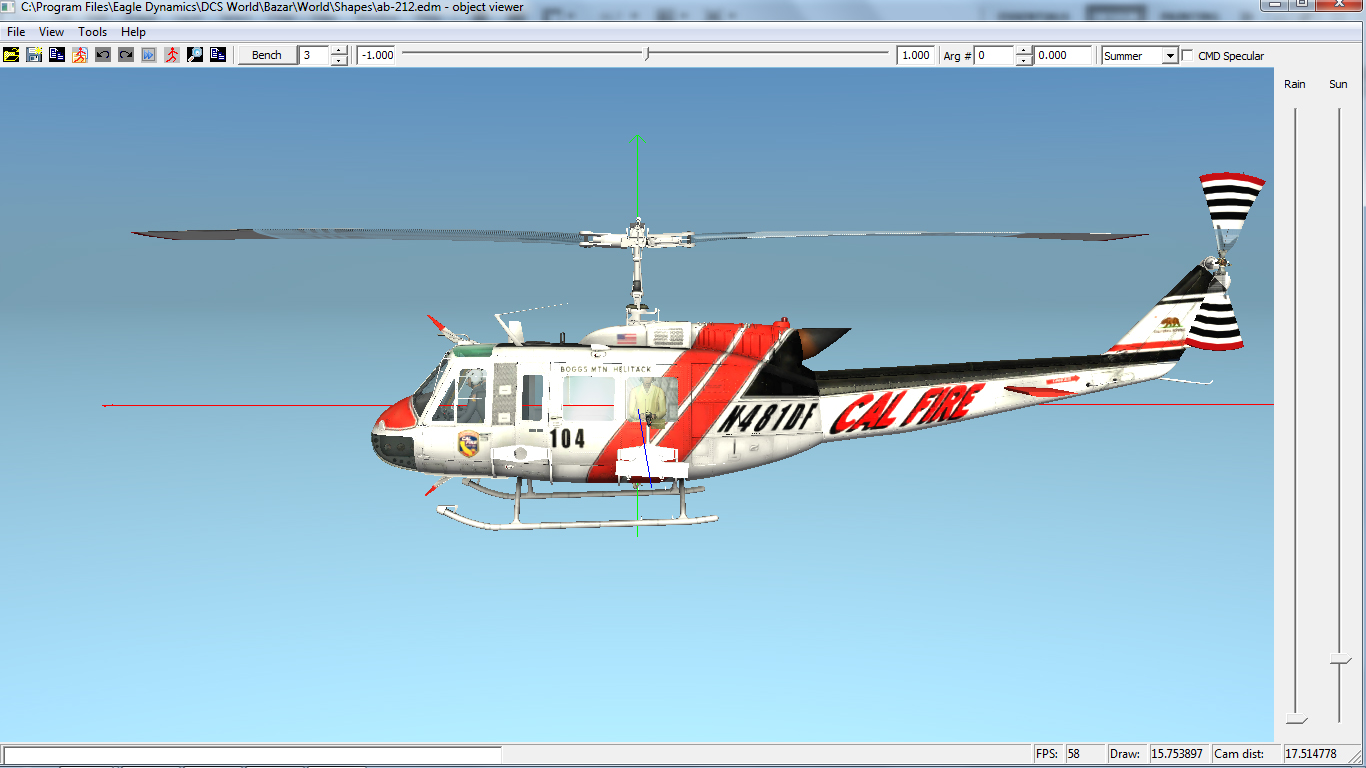Viewport: 1366px width, 768px height.
Task: Decrease the Arg # value with down arrow
Action: pyautogui.click(x=1023, y=61)
